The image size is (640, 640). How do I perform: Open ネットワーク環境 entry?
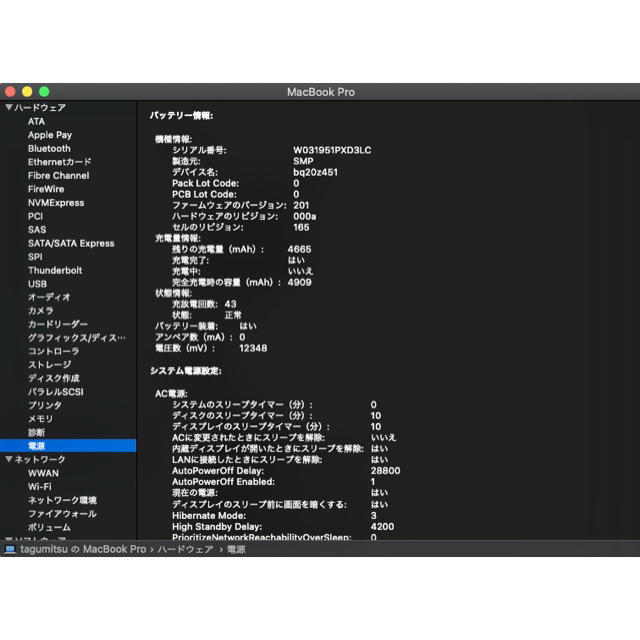[62, 500]
